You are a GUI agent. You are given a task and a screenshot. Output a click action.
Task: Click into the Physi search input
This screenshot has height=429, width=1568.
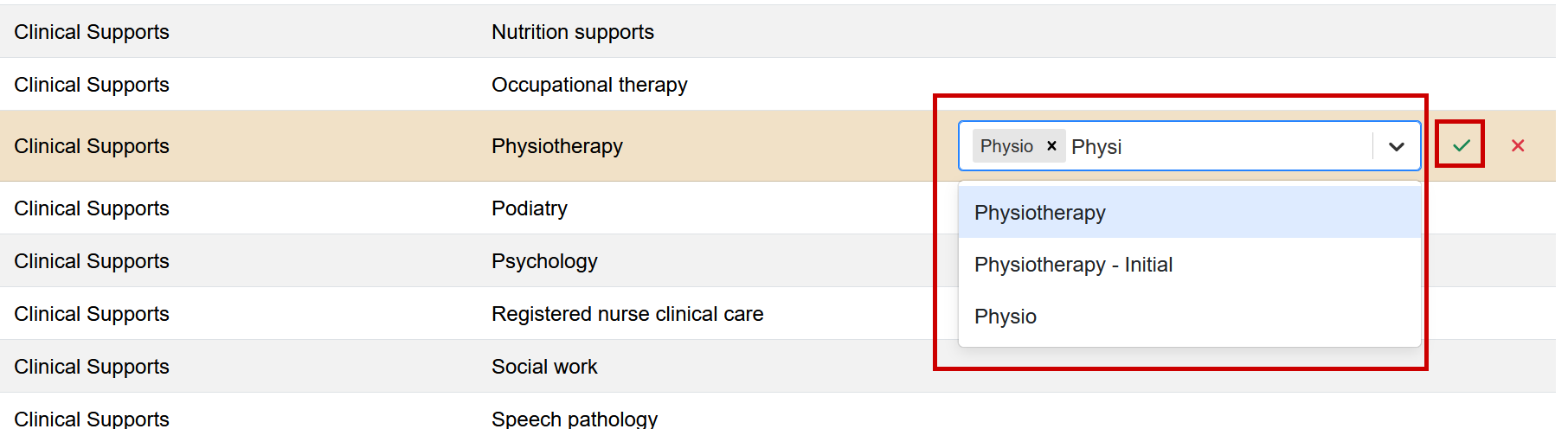click(1211, 147)
